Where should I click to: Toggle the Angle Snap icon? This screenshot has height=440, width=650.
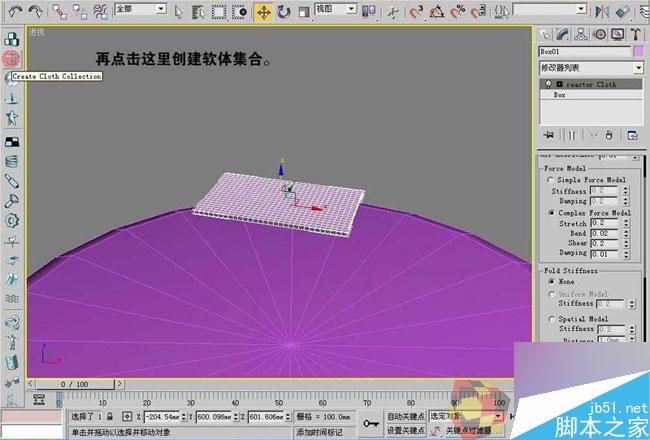tap(437, 12)
